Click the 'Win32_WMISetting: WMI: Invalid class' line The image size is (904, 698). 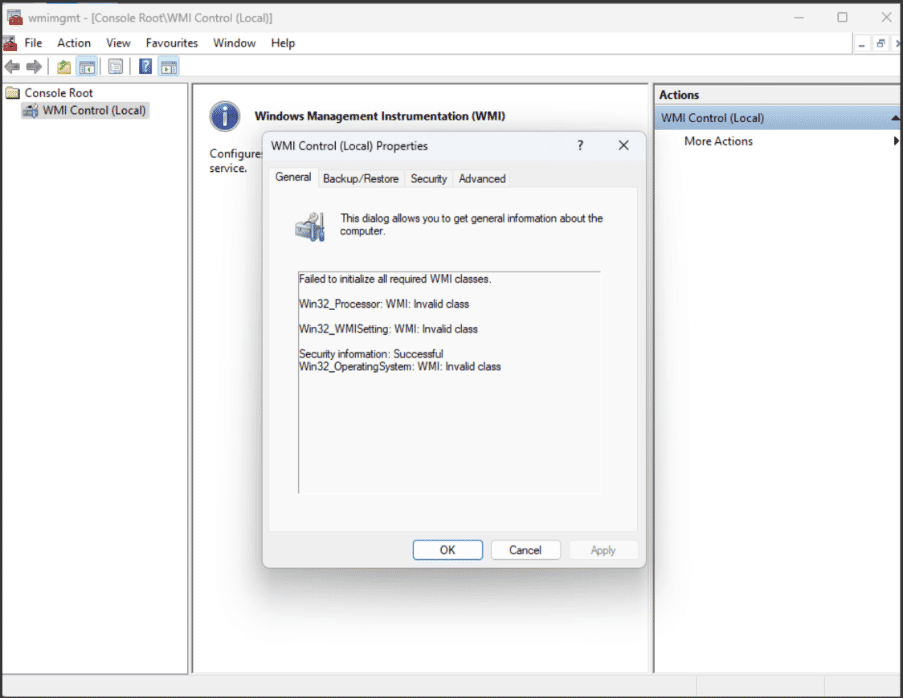click(x=388, y=329)
